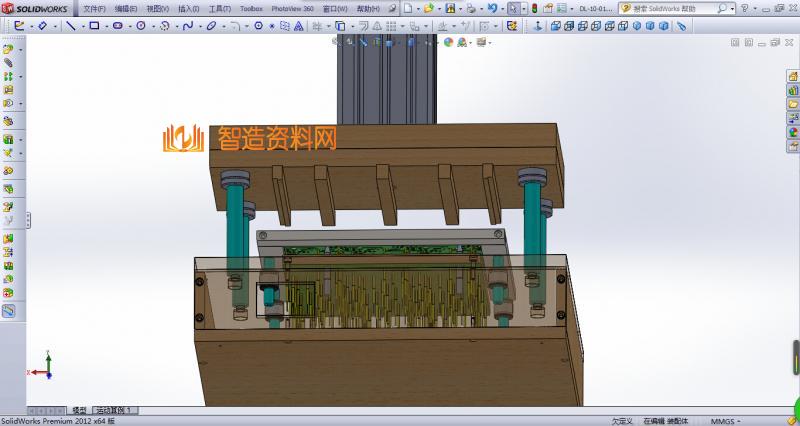Select the Circle sketch tool
This screenshot has width=800, height=426.
point(140,25)
